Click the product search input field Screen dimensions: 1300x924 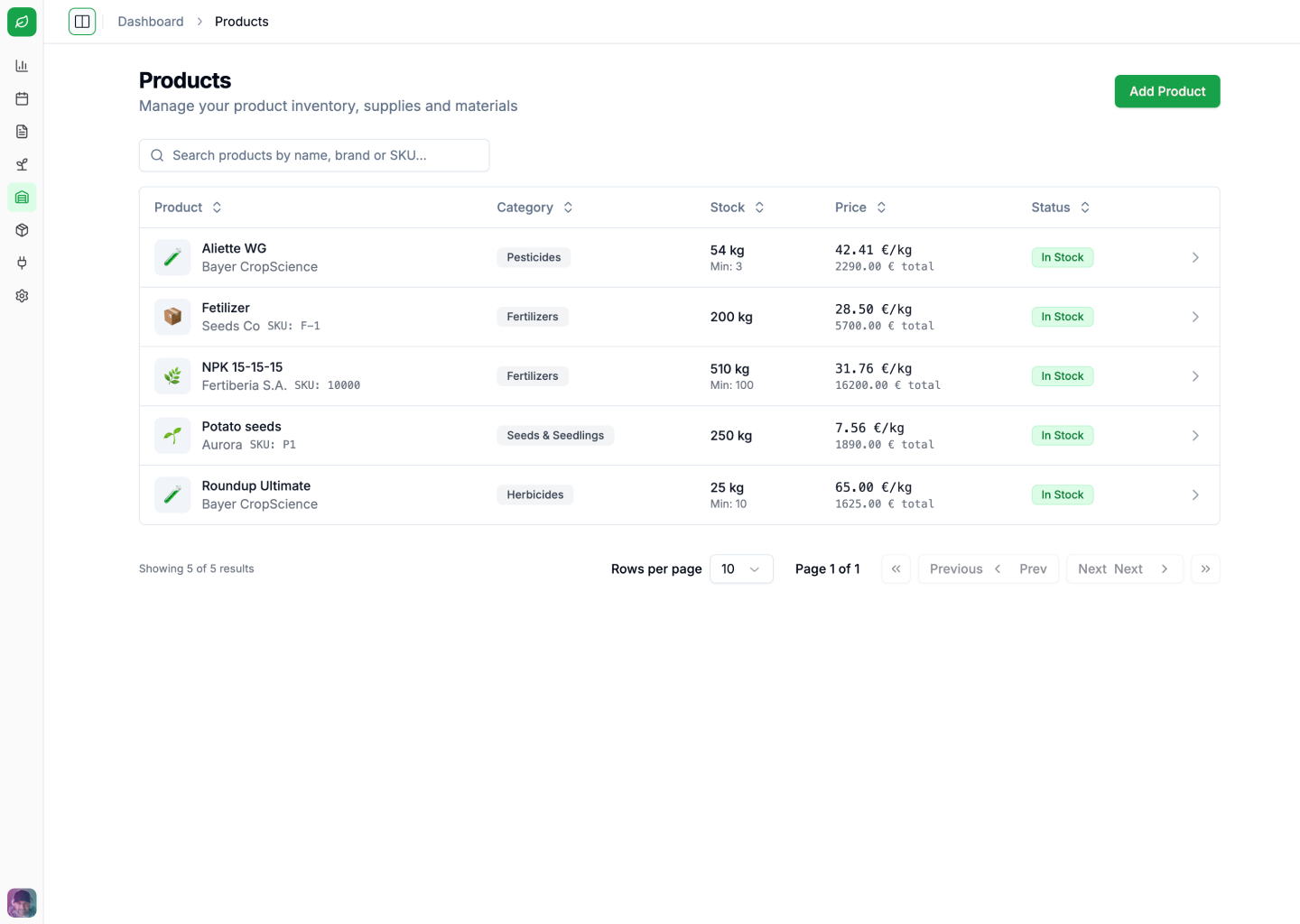tap(314, 154)
